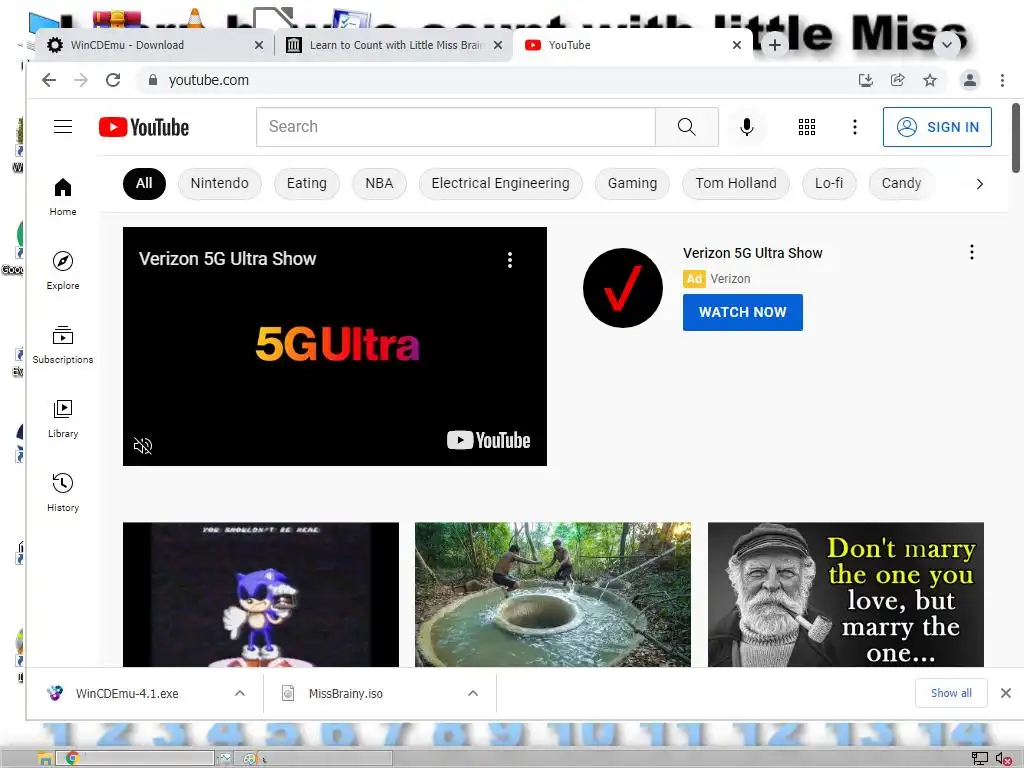Open tab search dropdown arrow
1024x768 pixels.
(946, 45)
